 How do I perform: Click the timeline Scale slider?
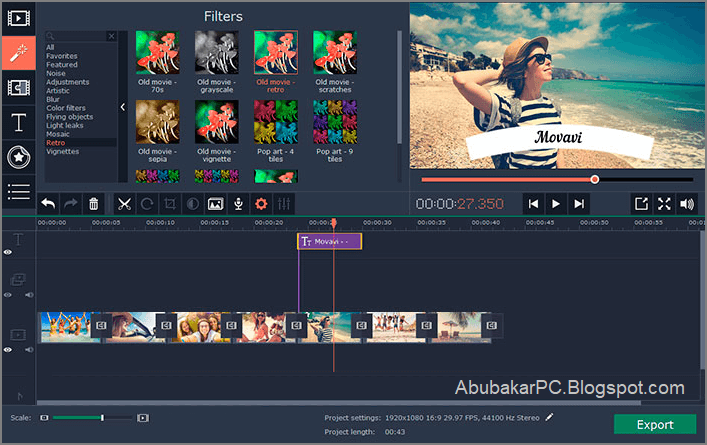tap(92, 418)
